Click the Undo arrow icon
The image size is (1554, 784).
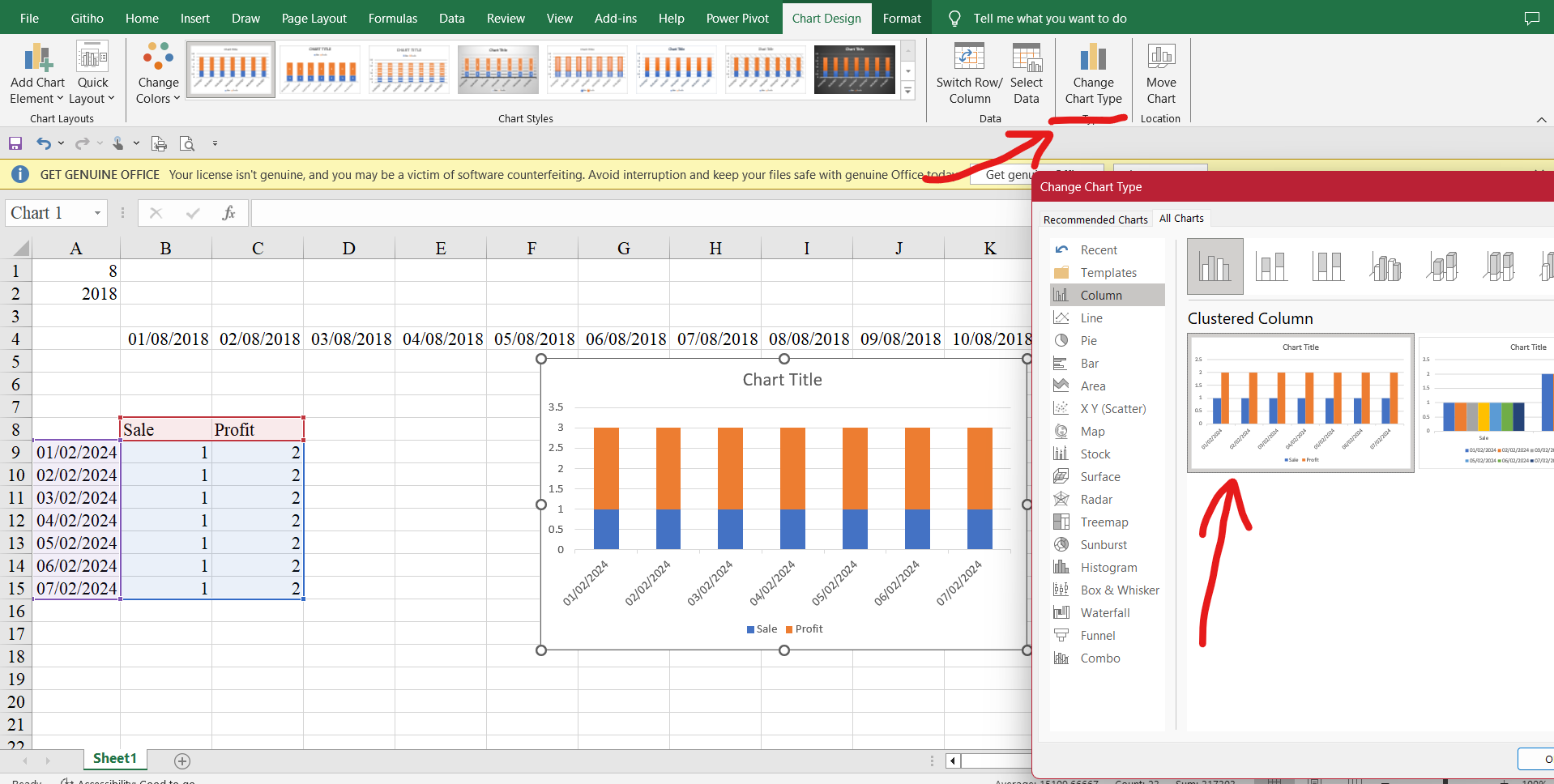(44, 143)
